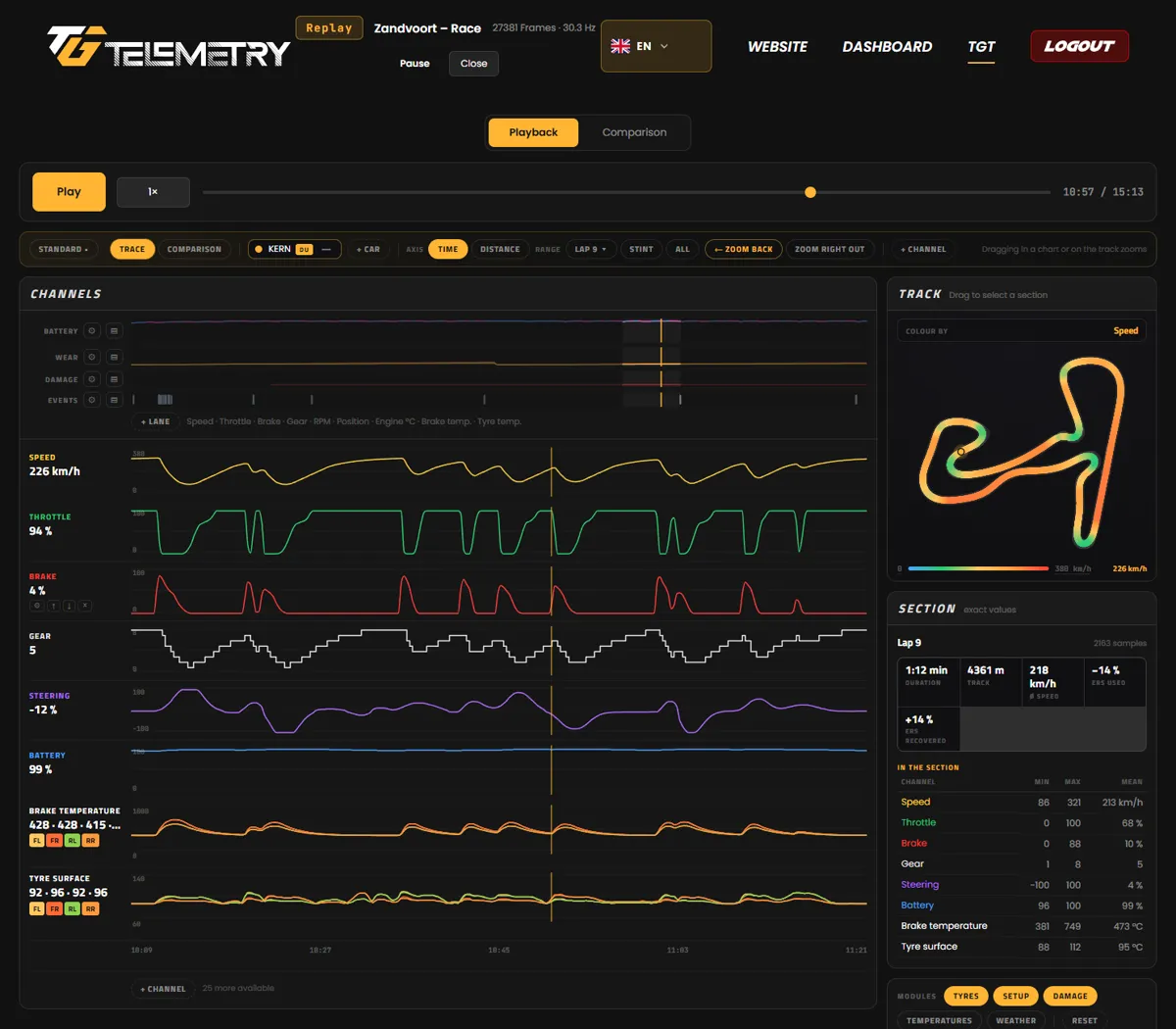Select Comparison view mode in toolbar
Viewport: 1176px width, 1029px height.
coord(194,249)
